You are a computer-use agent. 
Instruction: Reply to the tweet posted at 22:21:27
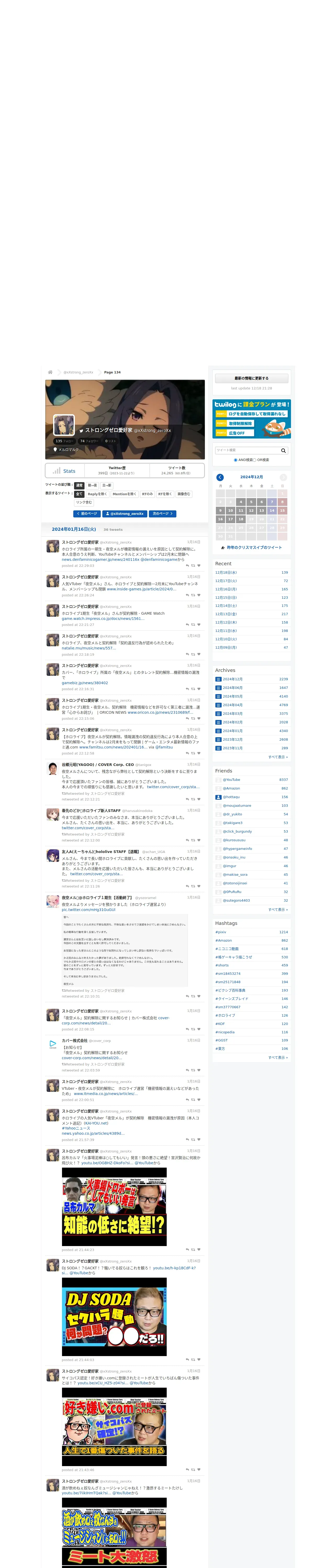tap(187, 625)
